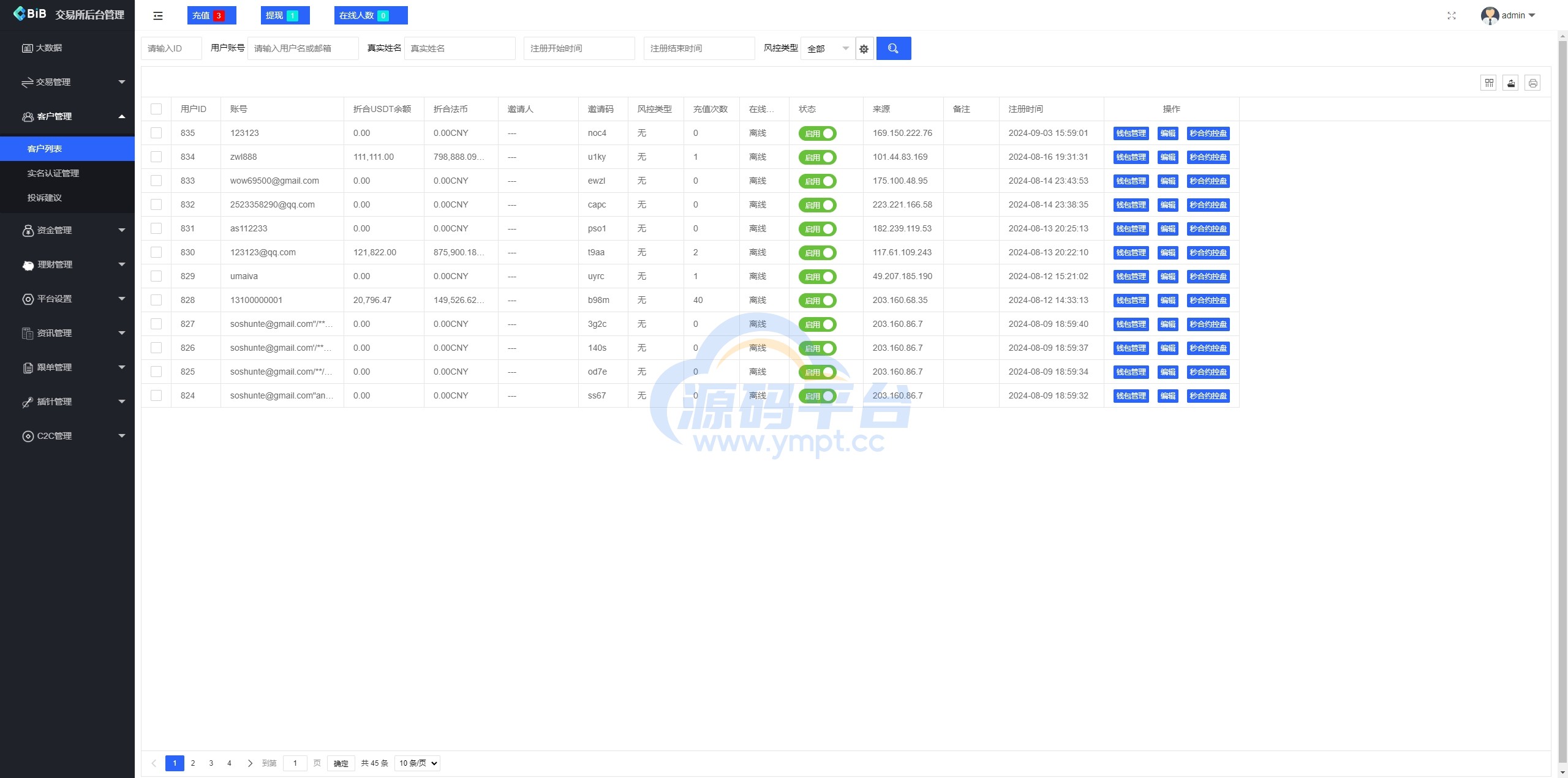Viewport: 1568px width, 778px height.
Task: Open the 10 条/页 page size dropdown
Action: click(417, 763)
